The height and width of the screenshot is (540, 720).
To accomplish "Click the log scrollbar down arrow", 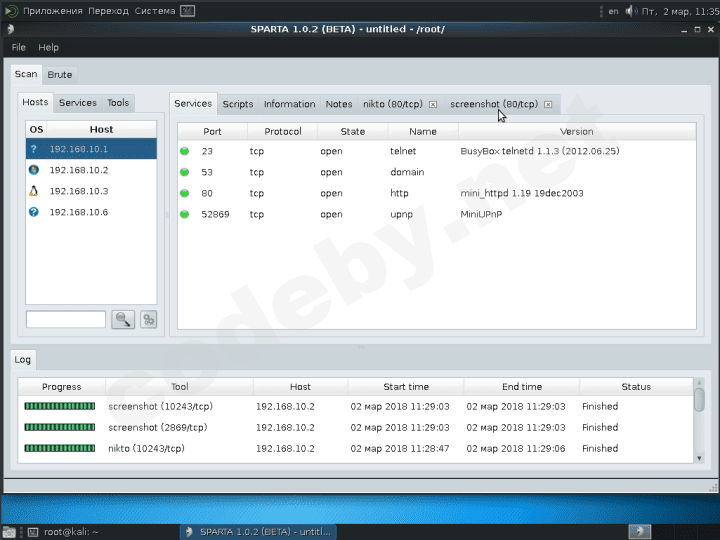I will pyautogui.click(x=699, y=457).
